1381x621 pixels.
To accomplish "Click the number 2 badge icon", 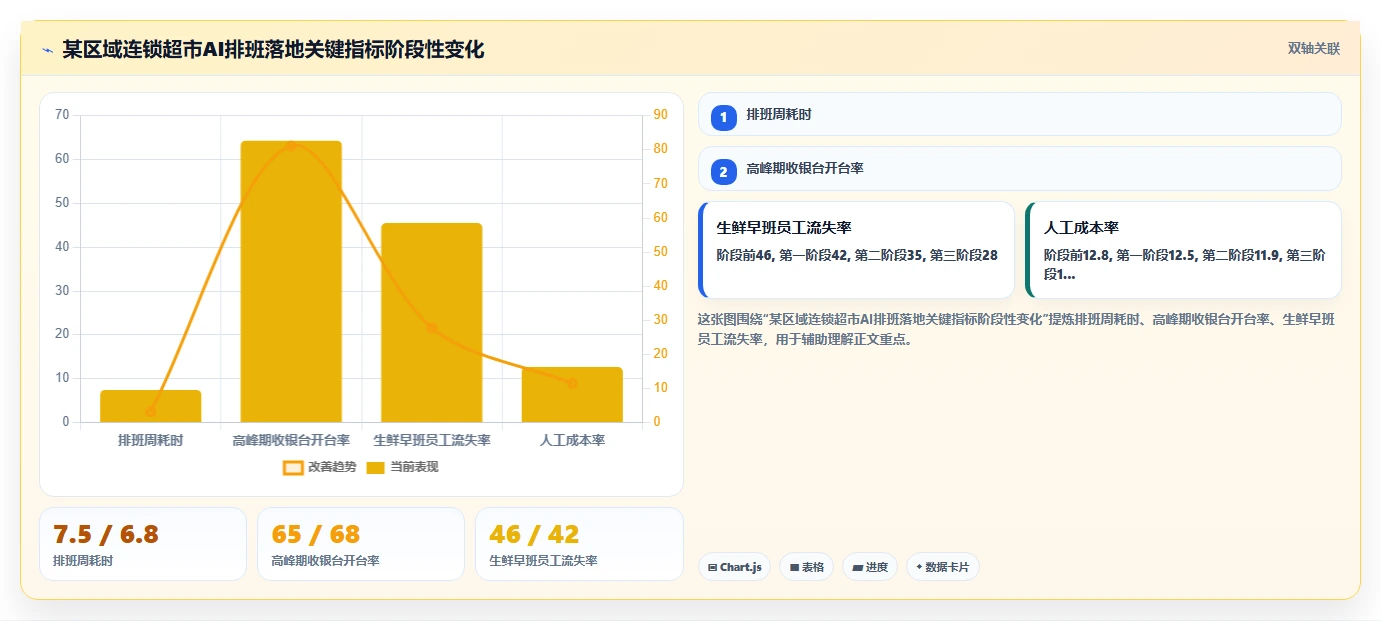I will (x=724, y=172).
